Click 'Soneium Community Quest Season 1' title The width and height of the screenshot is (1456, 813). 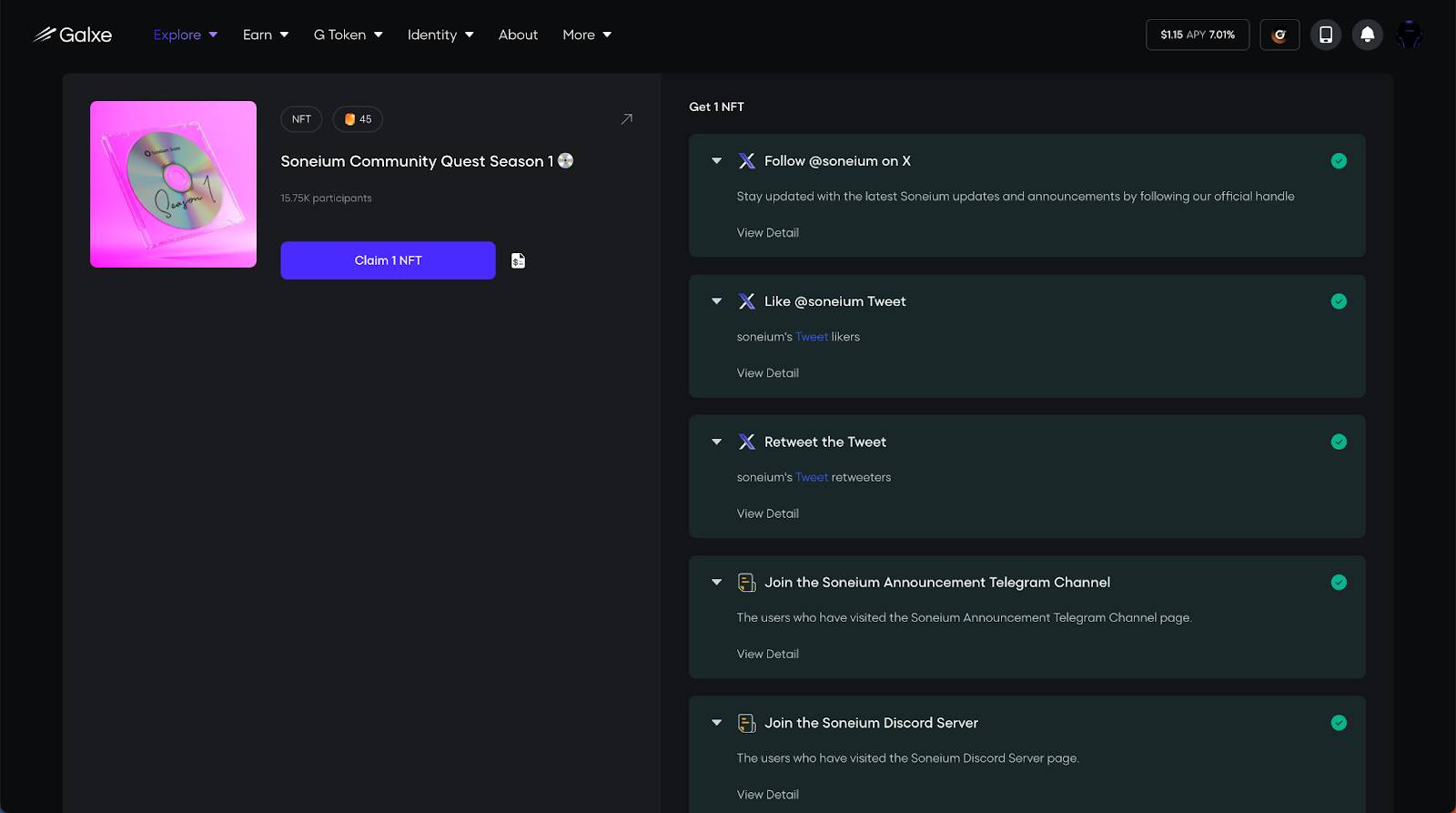point(417,161)
